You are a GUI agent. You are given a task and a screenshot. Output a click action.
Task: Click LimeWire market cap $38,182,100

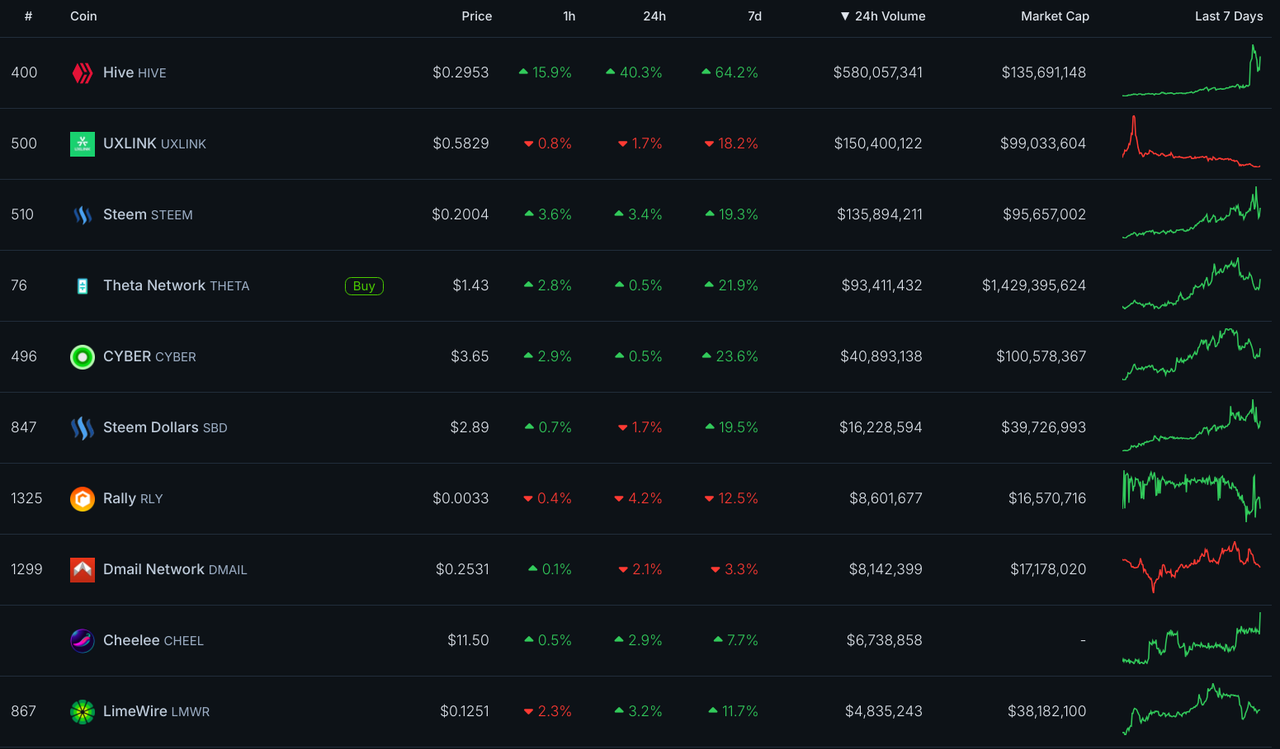coord(1047,712)
